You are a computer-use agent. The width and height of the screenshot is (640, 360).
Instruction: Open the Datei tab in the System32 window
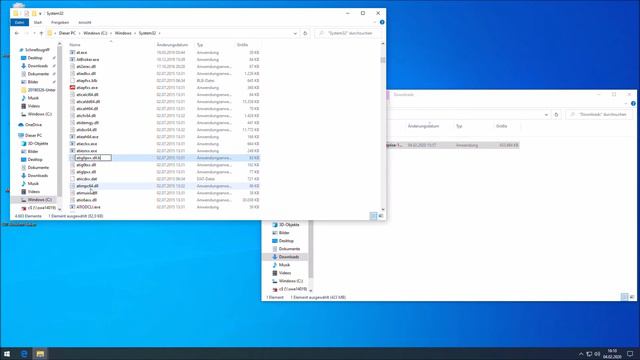pyautogui.click(x=20, y=22)
